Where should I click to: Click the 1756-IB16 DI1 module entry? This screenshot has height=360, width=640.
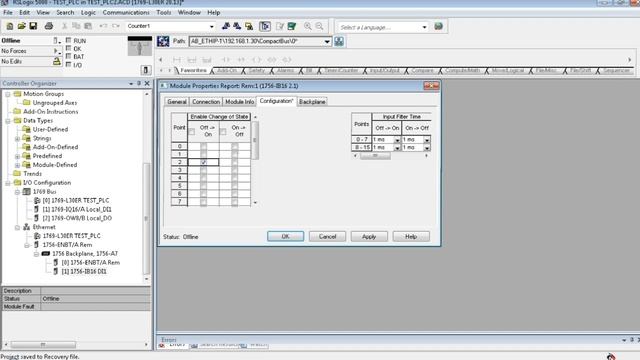coord(84,271)
